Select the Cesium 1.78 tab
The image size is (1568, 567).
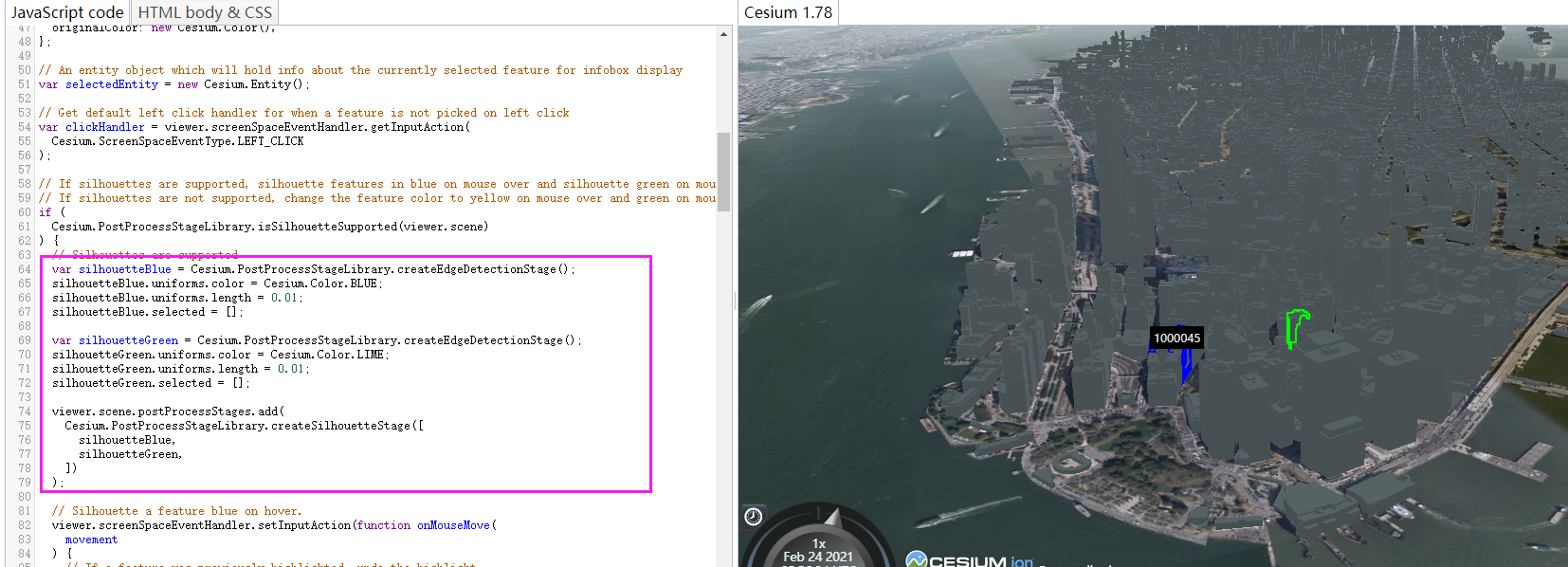[788, 12]
